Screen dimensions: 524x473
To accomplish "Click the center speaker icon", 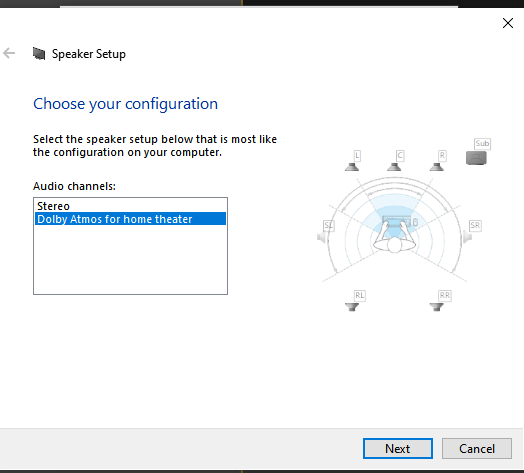I will click(394, 166).
